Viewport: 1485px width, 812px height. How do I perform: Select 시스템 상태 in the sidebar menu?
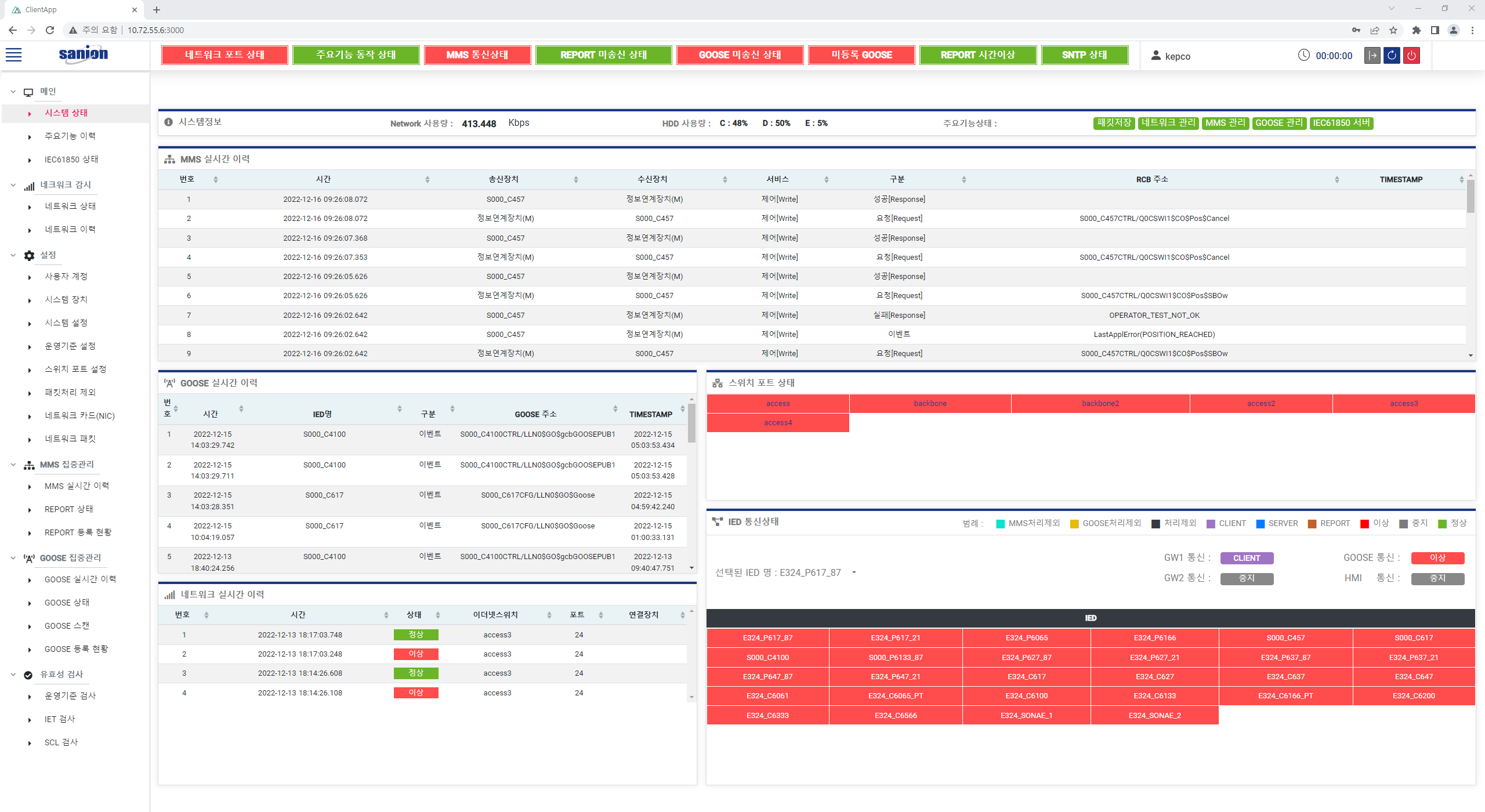click(x=66, y=113)
